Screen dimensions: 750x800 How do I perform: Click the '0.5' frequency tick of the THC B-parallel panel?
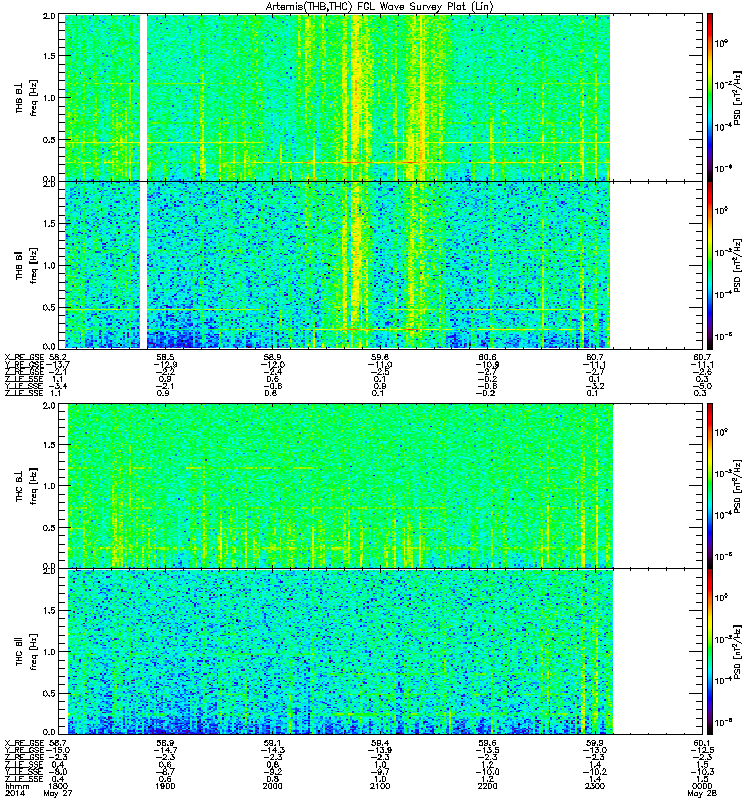click(49, 693)
